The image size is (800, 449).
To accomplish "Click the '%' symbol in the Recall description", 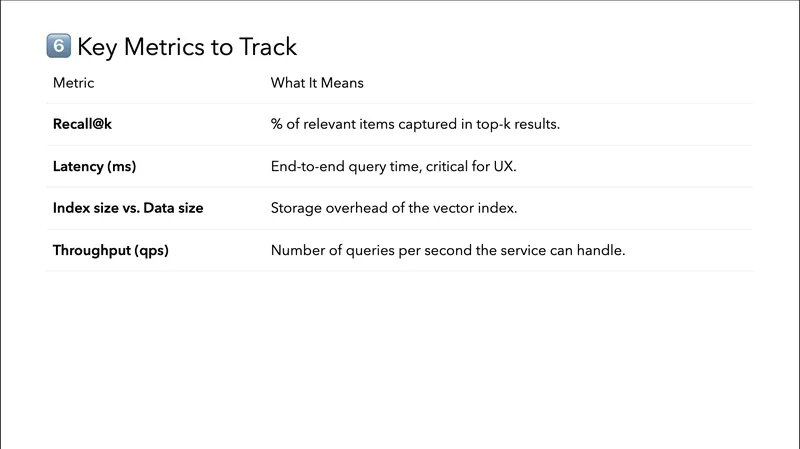I will click(x=277, y=125).
